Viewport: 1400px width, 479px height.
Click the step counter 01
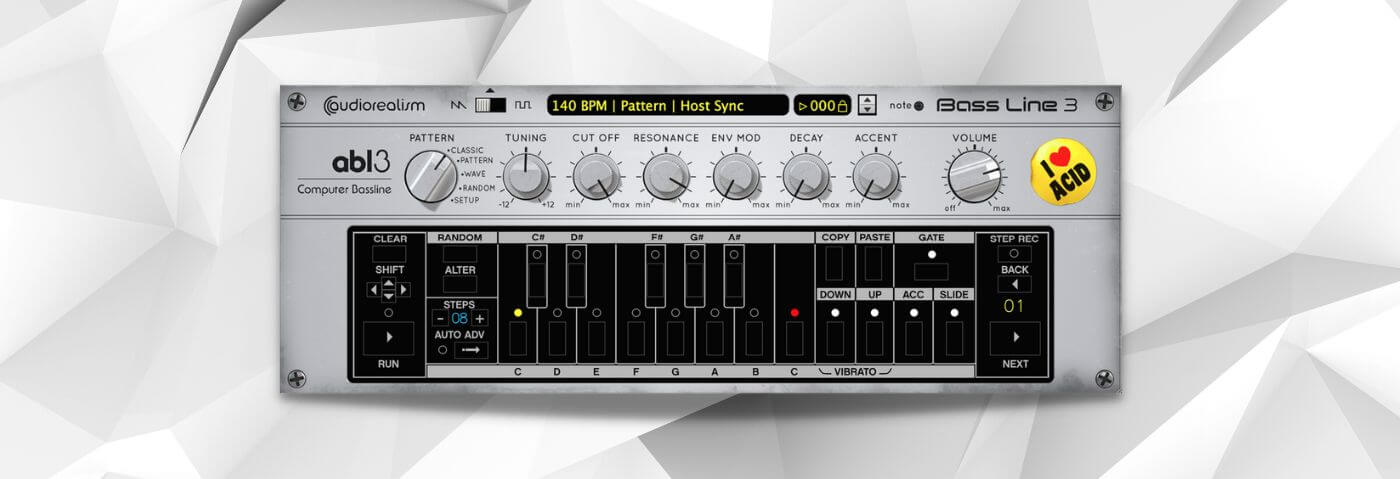click(1015, 306)
